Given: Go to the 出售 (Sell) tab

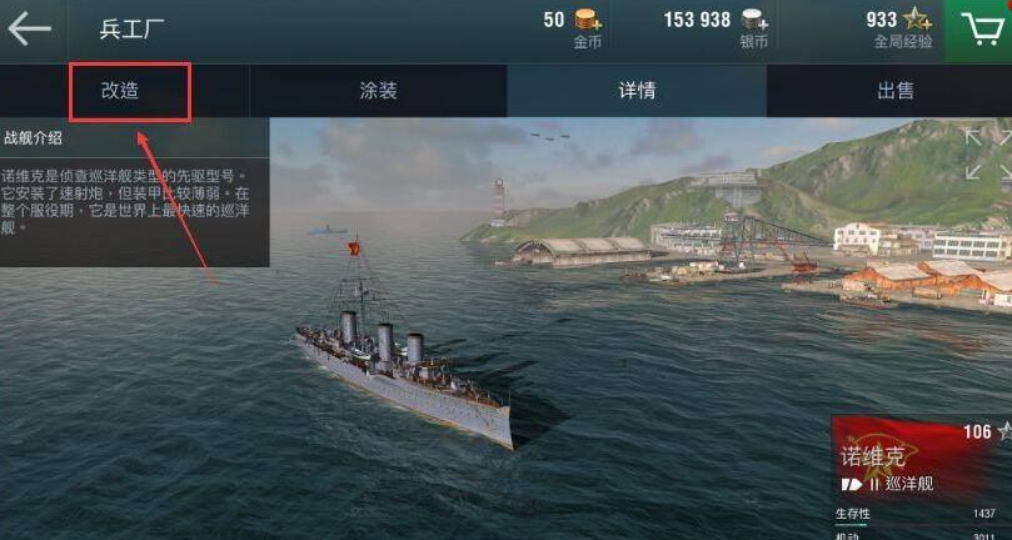Looking at the screenshot, I should (x=895, y=91).
